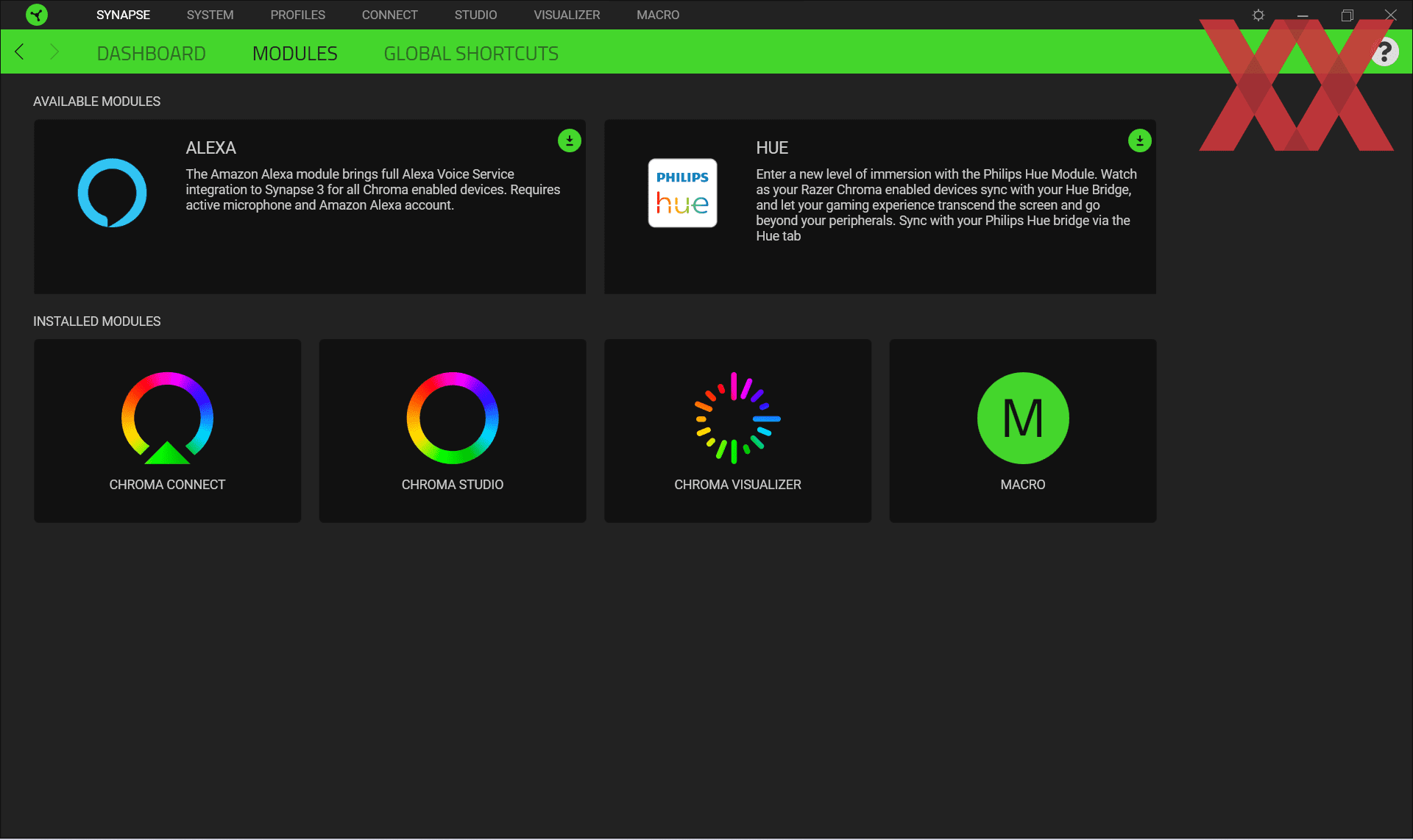Viewport: 1413px width, 840px height.
Task: Open the Chroma Studio module icon
Action: (453, 418)
